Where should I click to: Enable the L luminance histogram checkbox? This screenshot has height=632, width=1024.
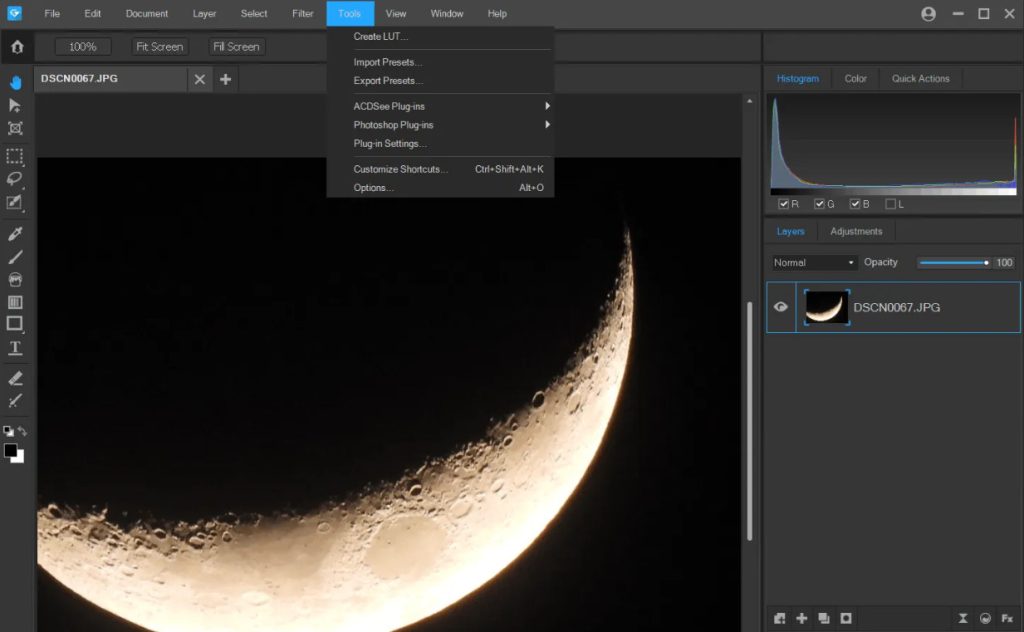(890, 204)
